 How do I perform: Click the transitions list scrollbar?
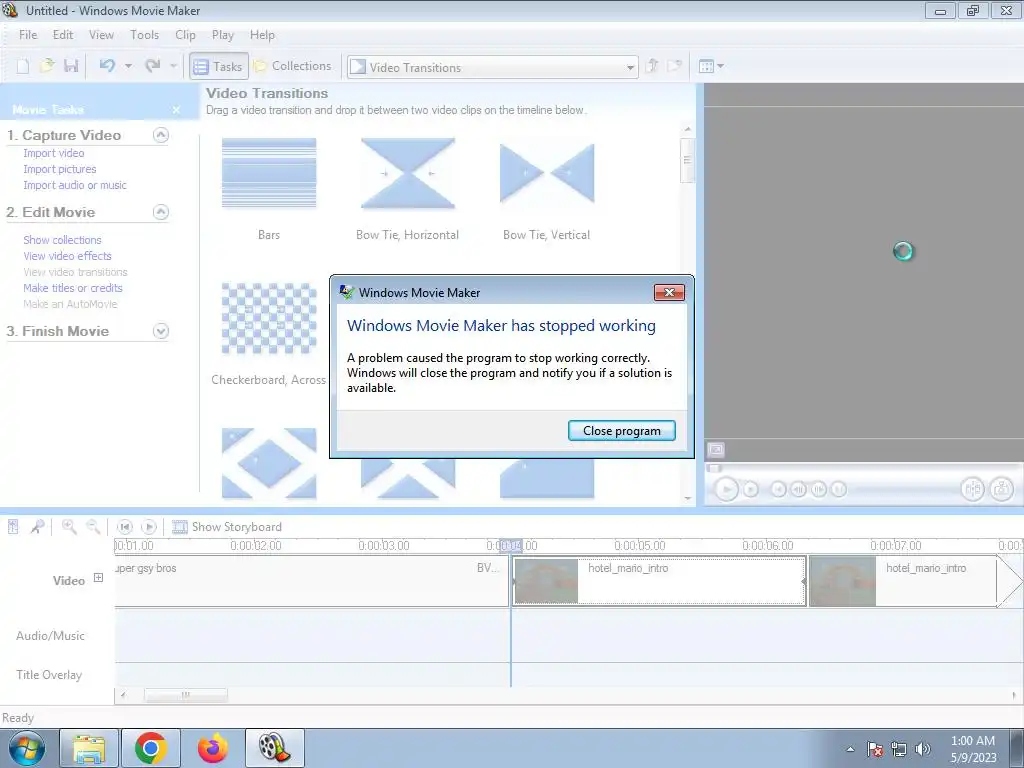coord(687,160)
